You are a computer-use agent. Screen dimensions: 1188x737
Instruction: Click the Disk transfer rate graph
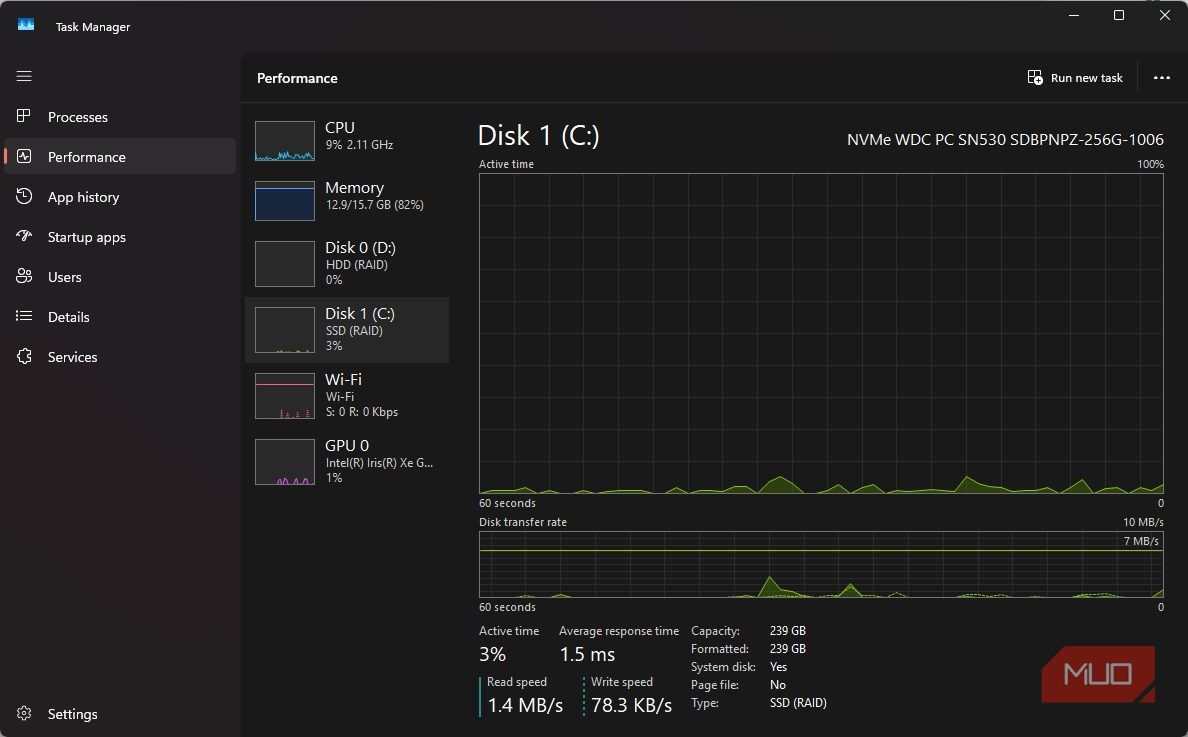click(821, 564)
